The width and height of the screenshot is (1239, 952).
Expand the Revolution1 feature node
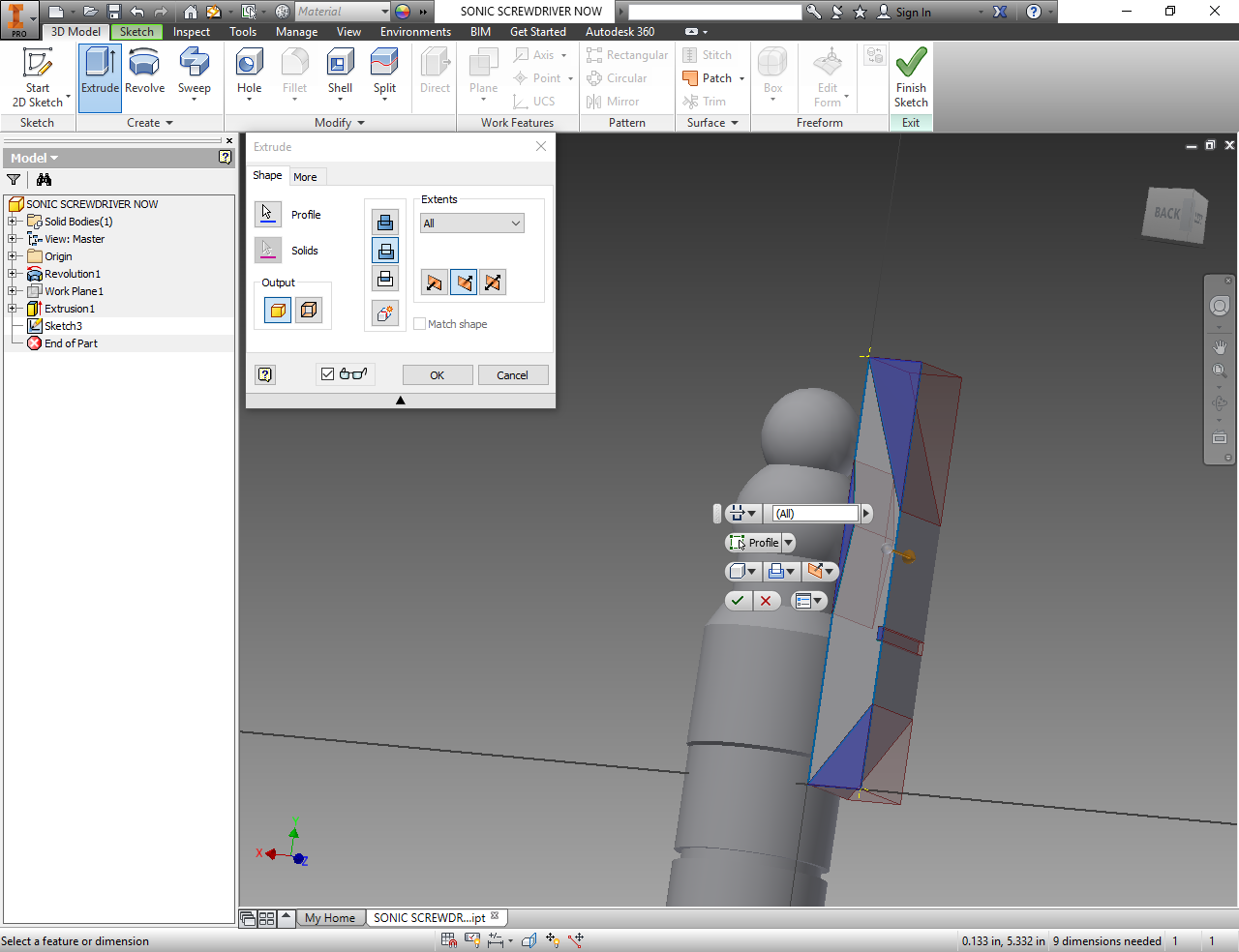tap(13, 274)
